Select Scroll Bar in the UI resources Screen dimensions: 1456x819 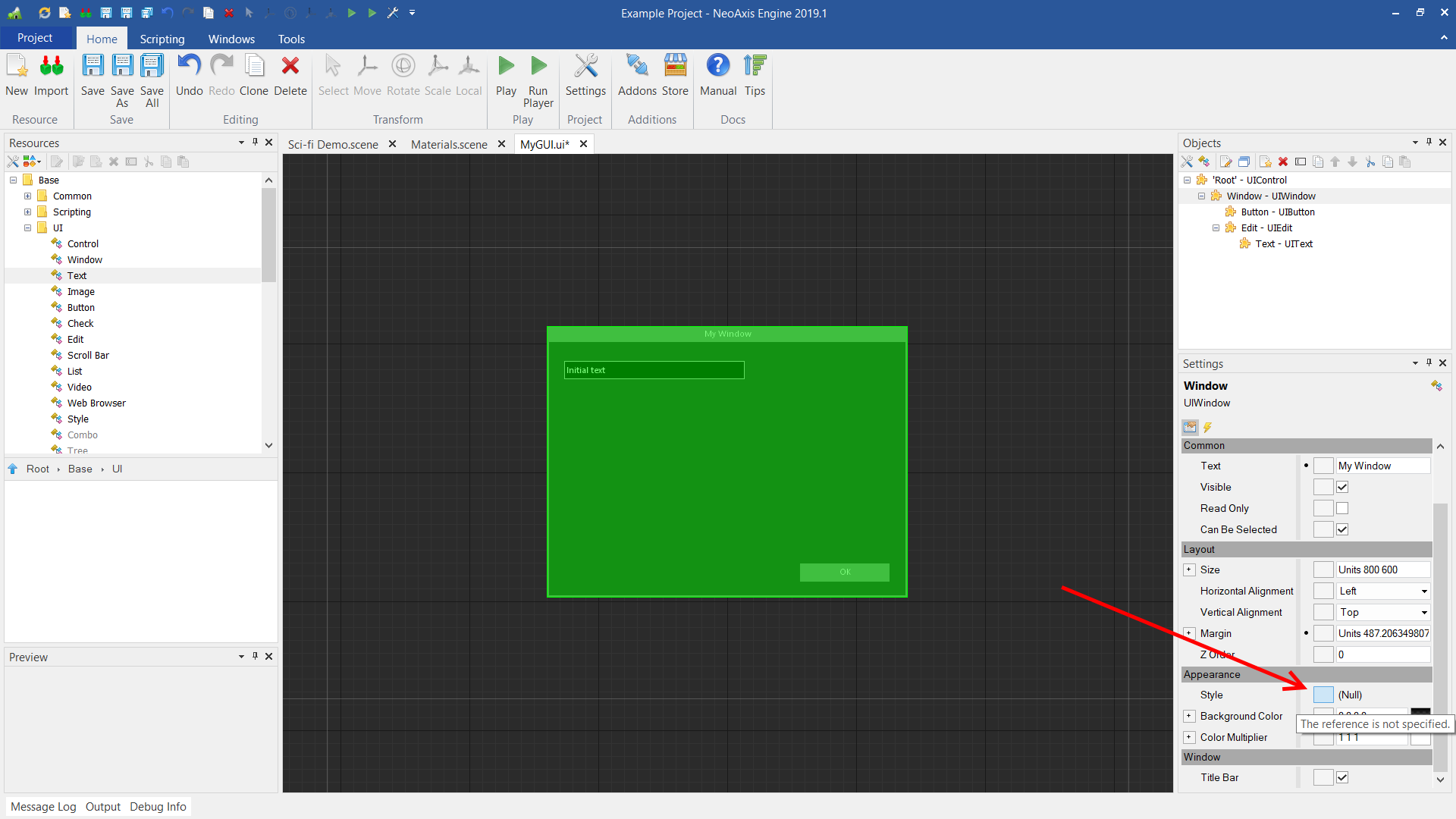coord(88,355)
